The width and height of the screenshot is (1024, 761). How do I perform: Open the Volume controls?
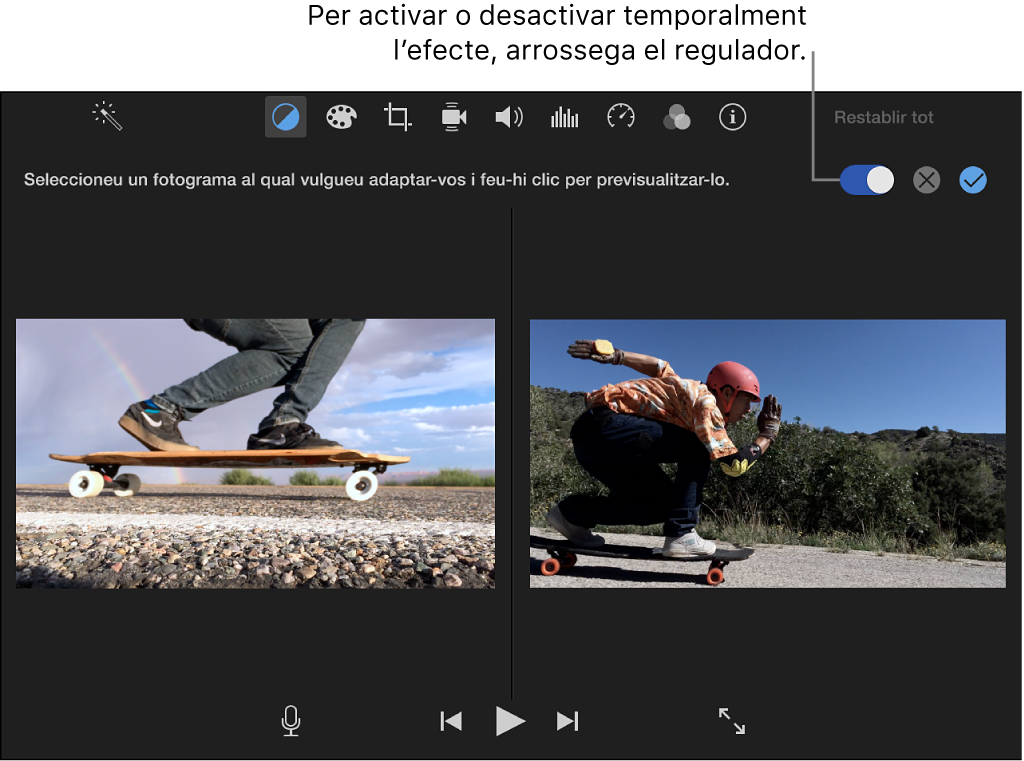point(508,116)
